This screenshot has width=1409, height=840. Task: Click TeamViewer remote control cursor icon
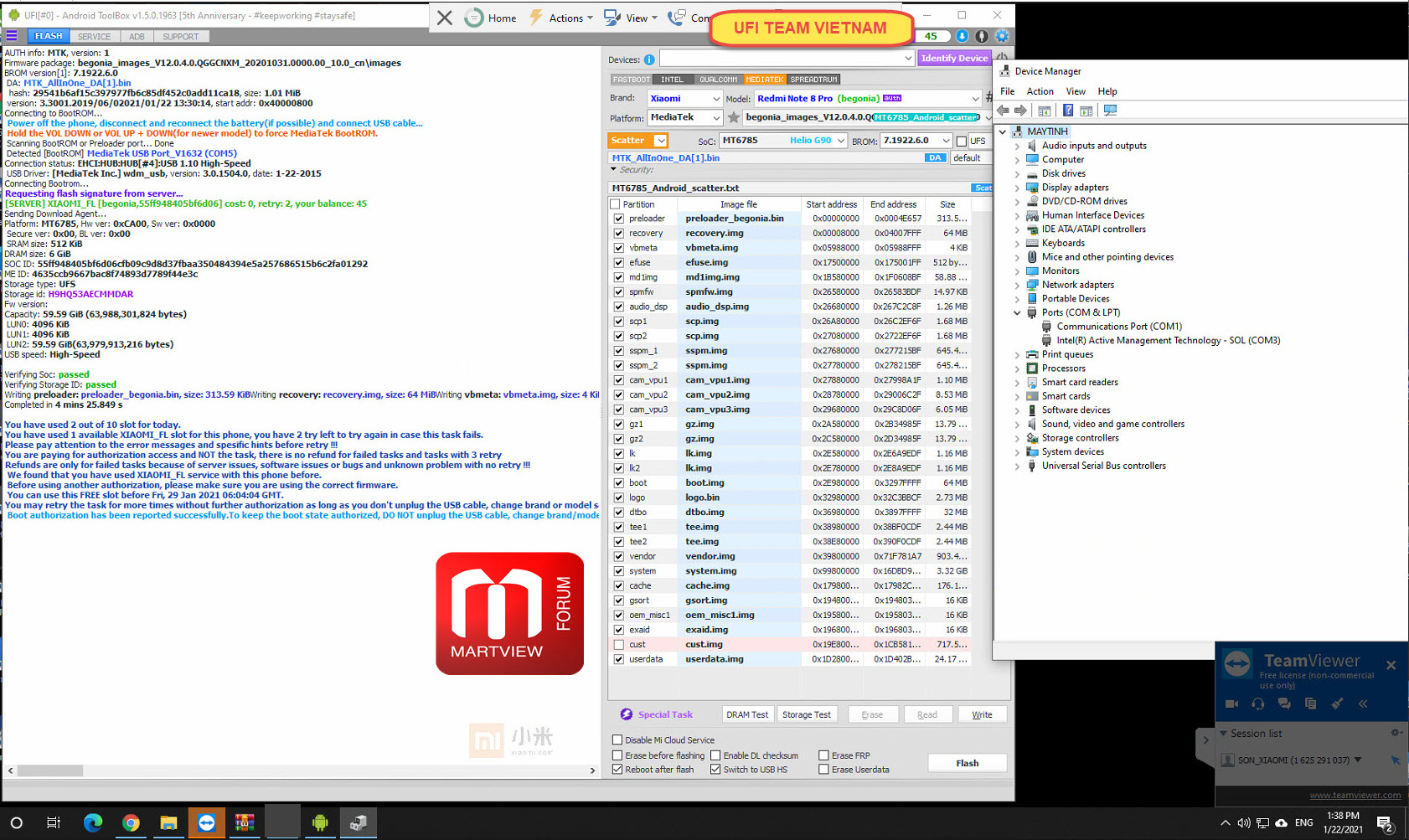[1396, 760]
